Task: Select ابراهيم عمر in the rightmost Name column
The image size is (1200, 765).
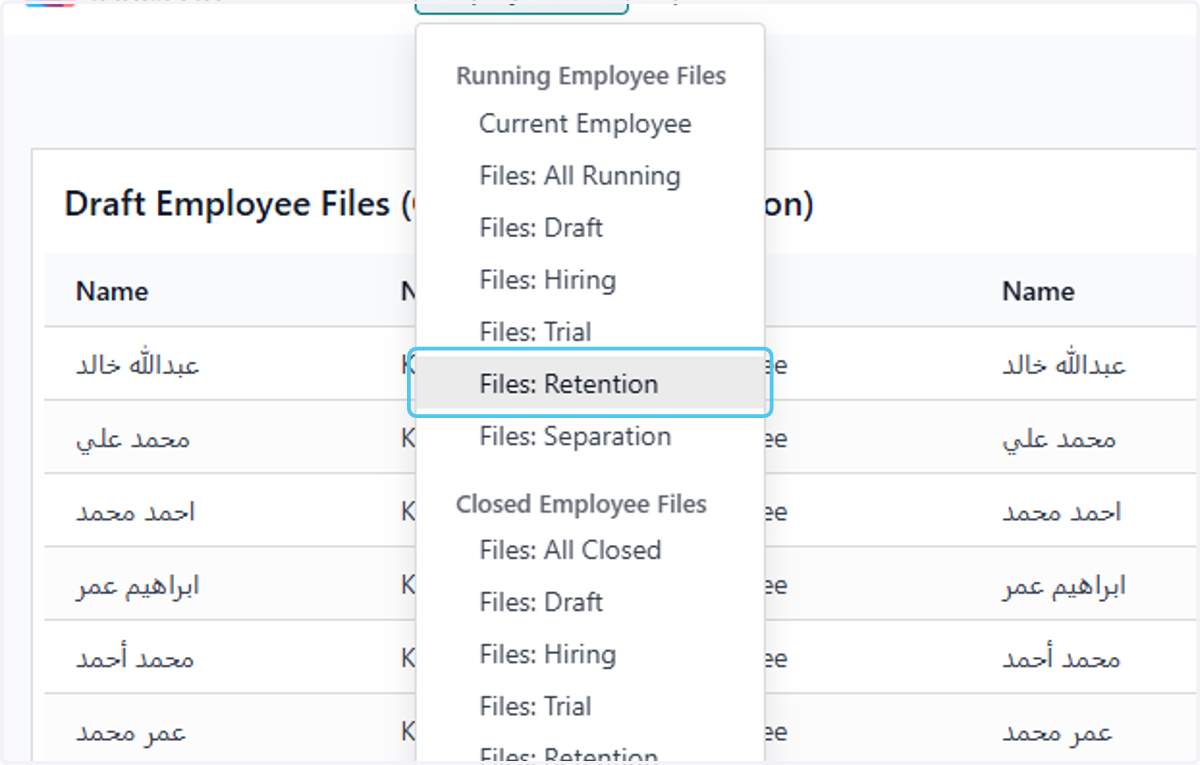Action: coord(1064,586)
